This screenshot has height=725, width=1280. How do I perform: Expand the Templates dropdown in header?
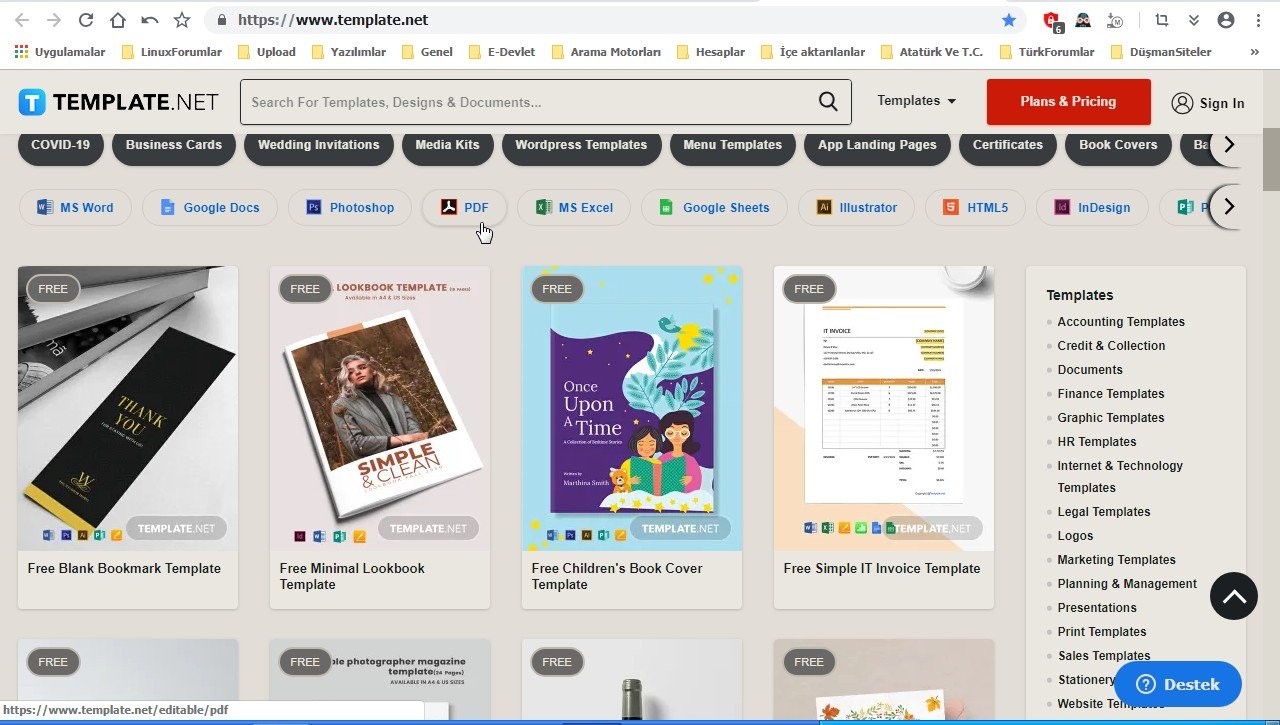tap(917, 101)
